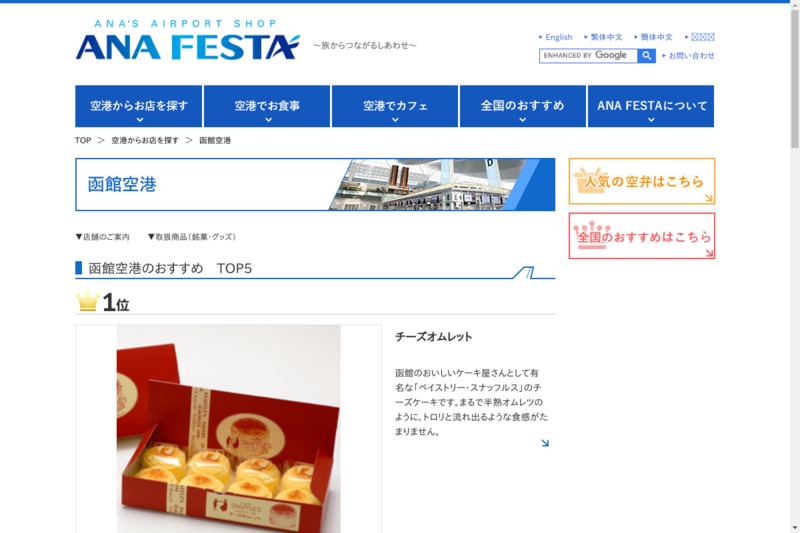This screenshot has height=533, width=800.
Task: Jump to 店舗のご案内 section
Action: click(x=103, y=237)
